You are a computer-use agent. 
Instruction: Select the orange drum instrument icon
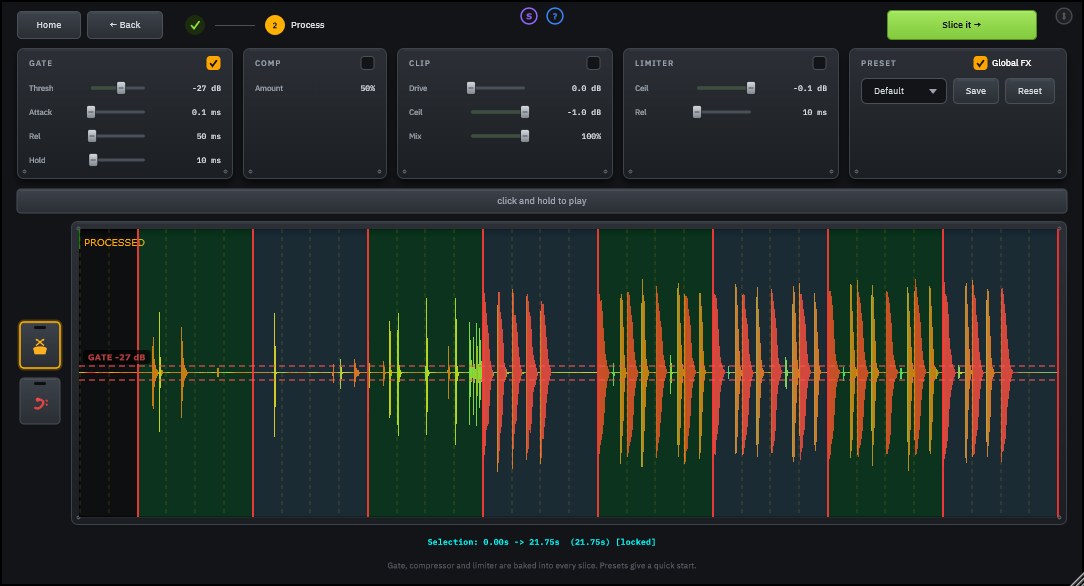40,345
